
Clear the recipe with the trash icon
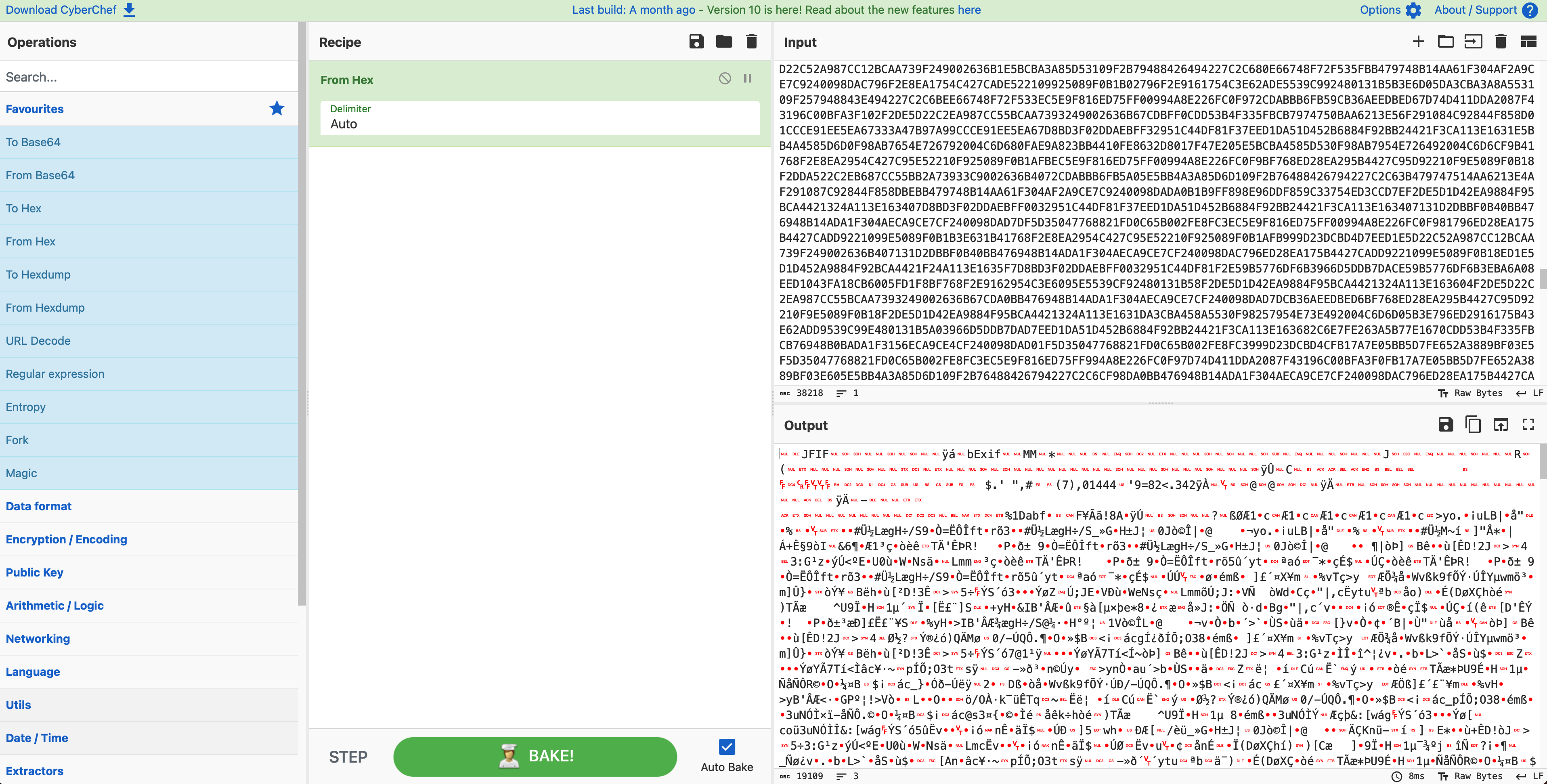pyautogui.click(x=751, y=42)
